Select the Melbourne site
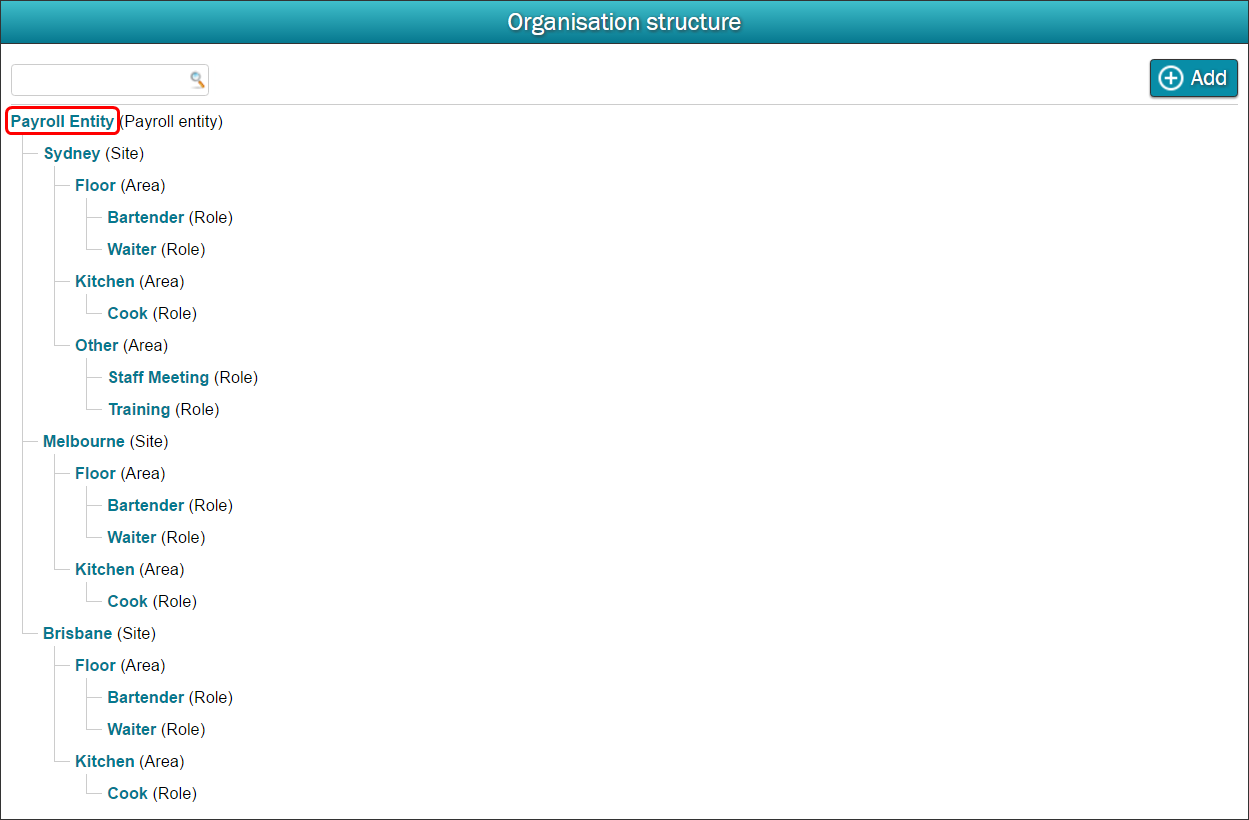This screenshot has width=1249, height=820. point(84,441)
